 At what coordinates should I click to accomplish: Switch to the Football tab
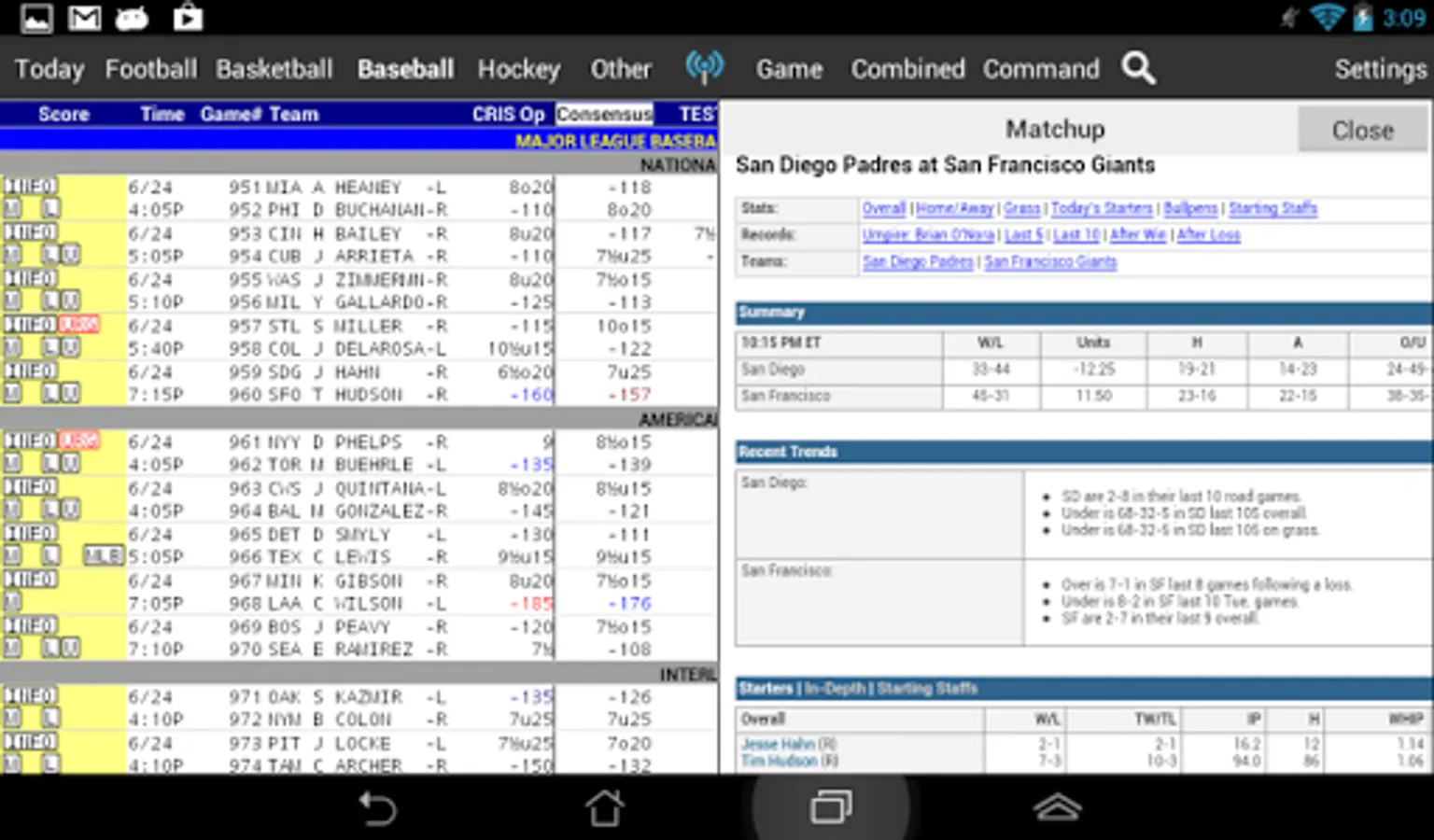pos(151,69)
